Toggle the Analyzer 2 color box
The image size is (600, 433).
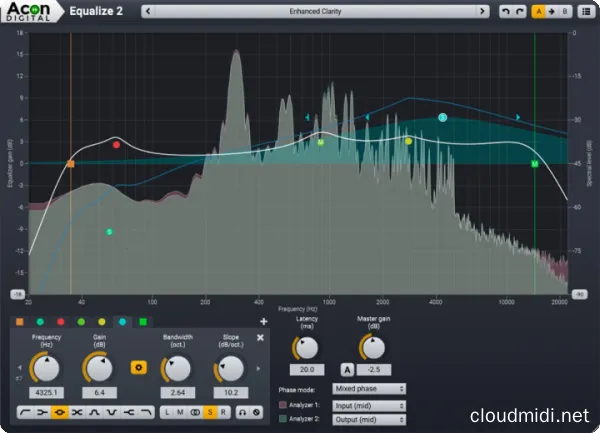point(283,419)
